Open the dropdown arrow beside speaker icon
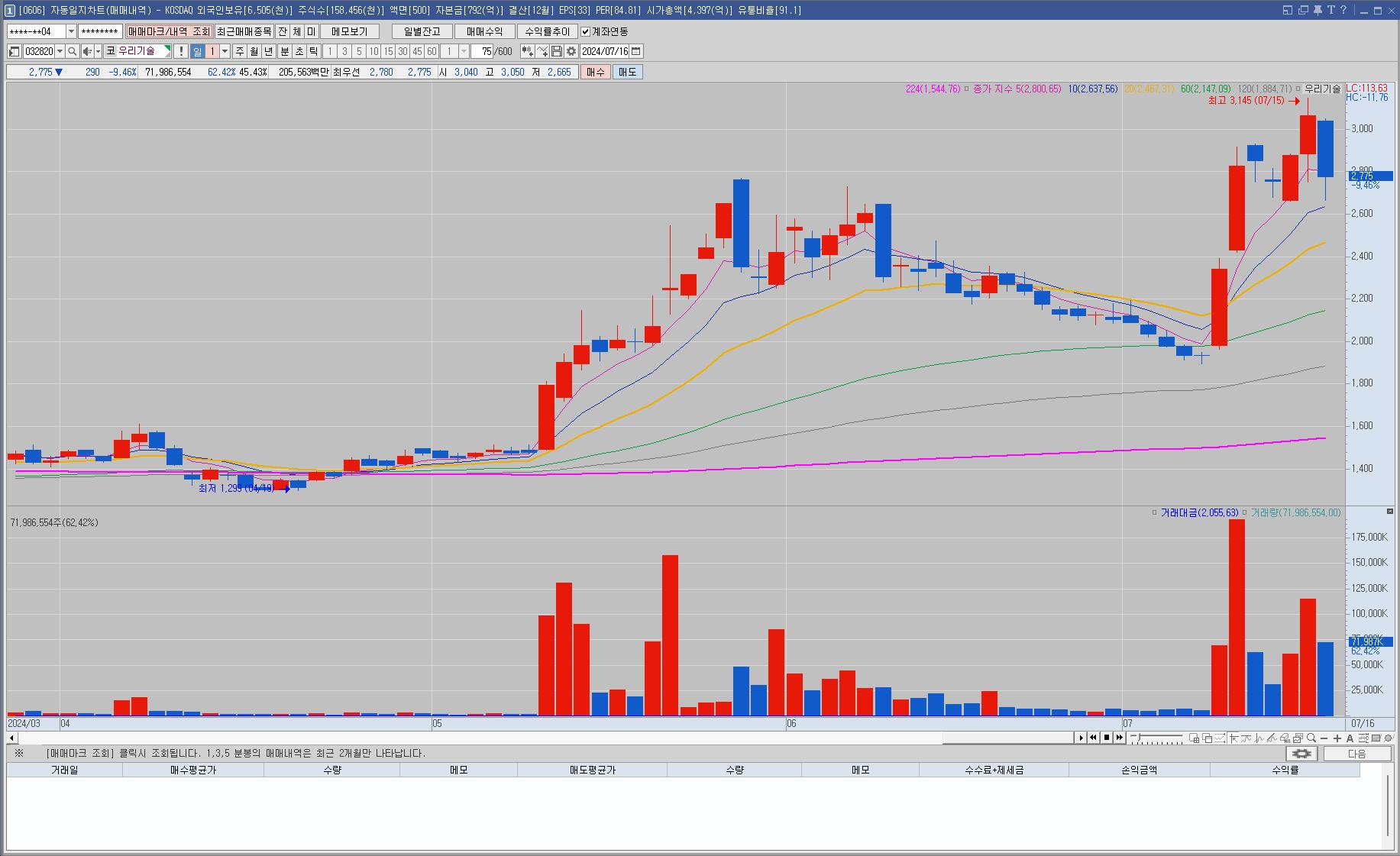1400x856 pixels. click(98, 51)
